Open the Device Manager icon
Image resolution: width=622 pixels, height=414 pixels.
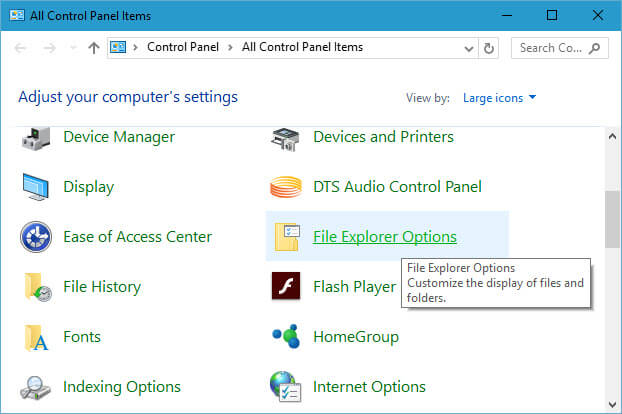[x=36, y=138]
